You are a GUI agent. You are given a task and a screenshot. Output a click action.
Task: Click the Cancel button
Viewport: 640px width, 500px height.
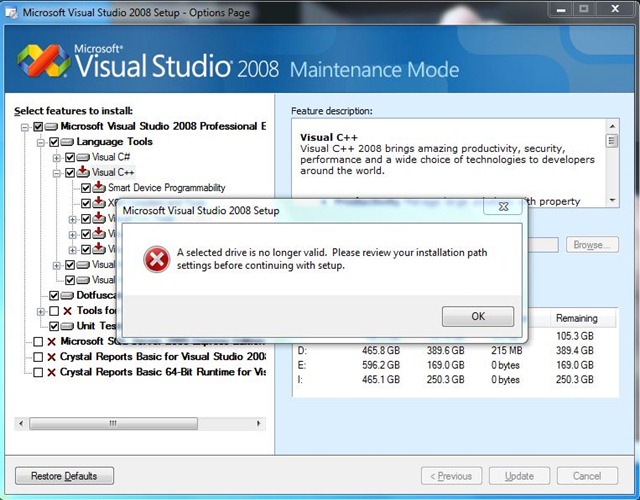[587, 476]
